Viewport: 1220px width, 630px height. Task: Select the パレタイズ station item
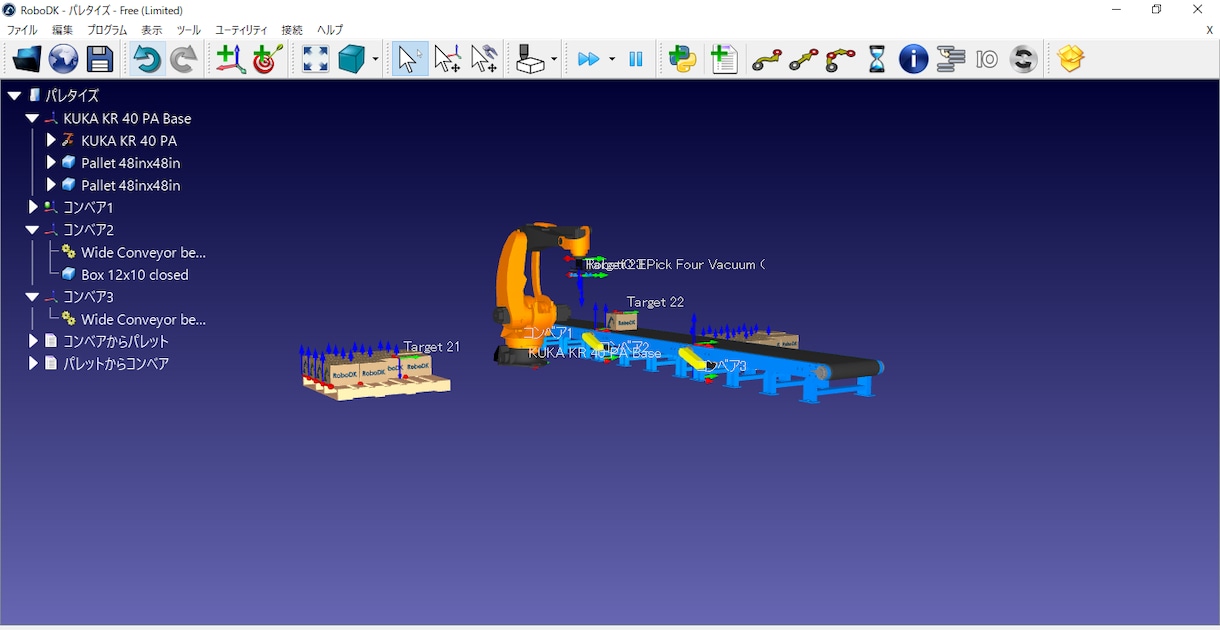point(72,96)
